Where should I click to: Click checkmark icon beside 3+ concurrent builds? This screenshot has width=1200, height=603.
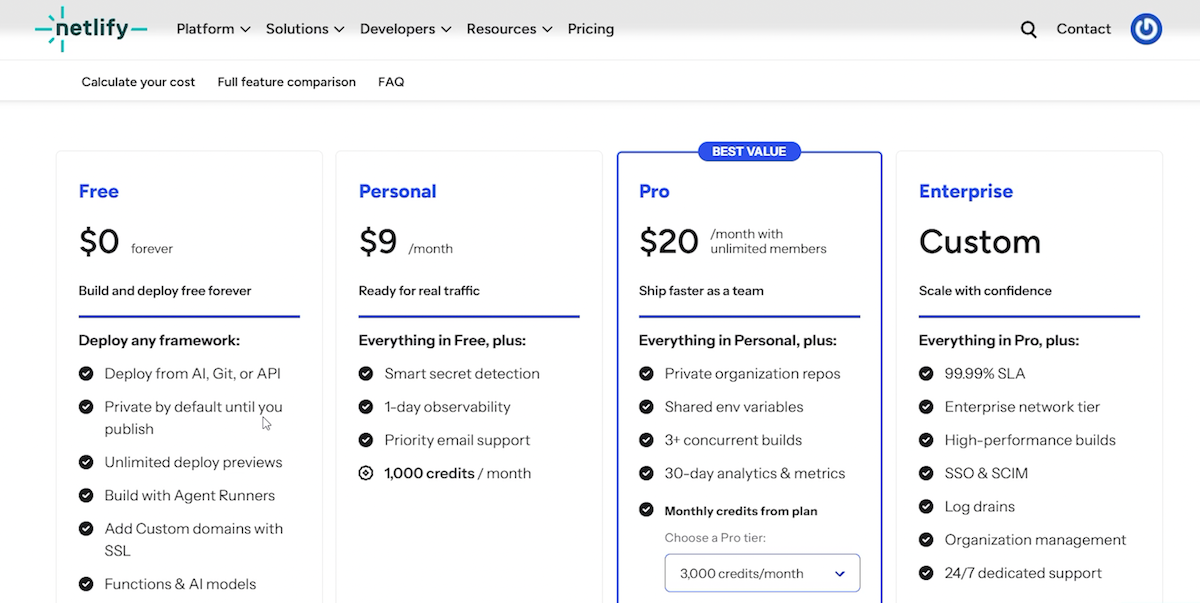click(646, 440)
